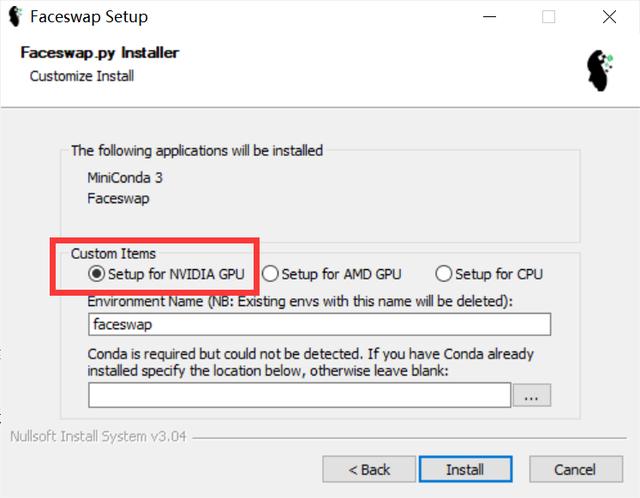Viewport: 640px width, 498px height.
Task: Select Setup for CPU option
Action: click(443, 273)
